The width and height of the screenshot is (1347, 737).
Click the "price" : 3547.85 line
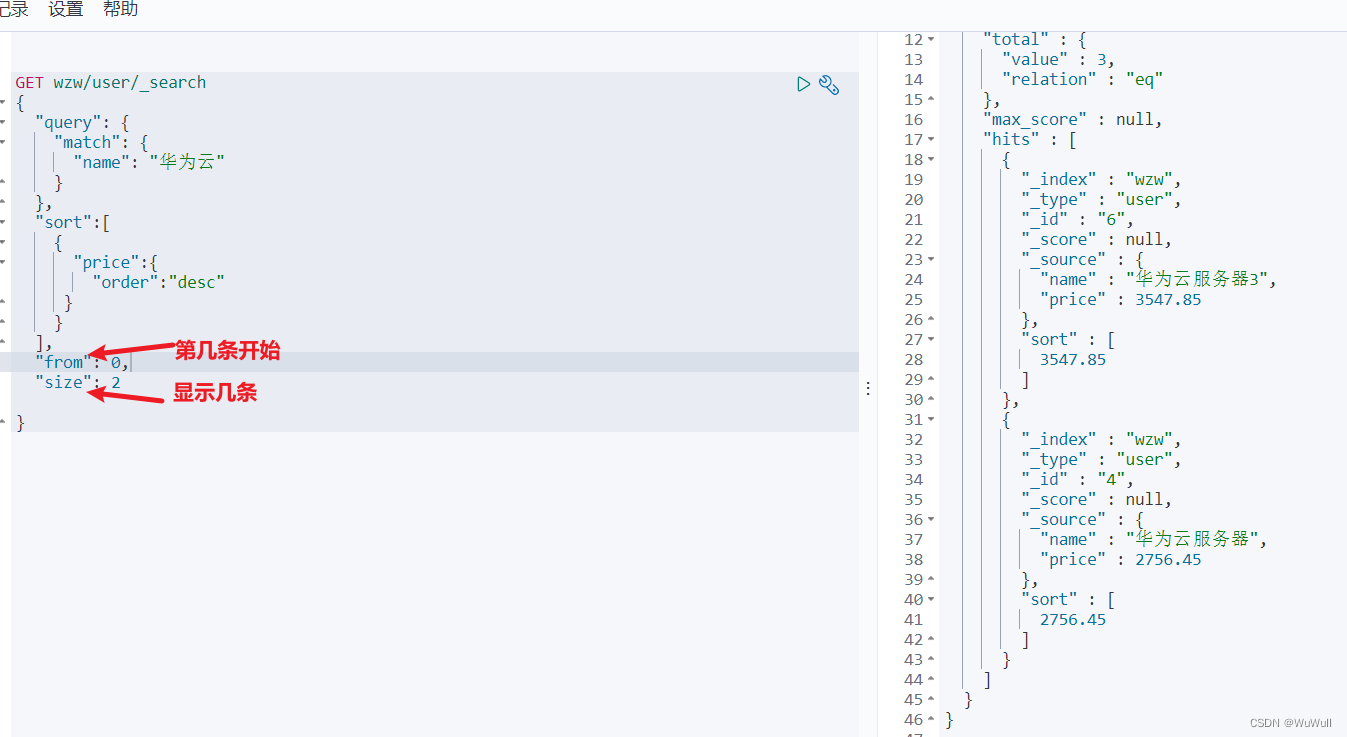(1121, 300)
